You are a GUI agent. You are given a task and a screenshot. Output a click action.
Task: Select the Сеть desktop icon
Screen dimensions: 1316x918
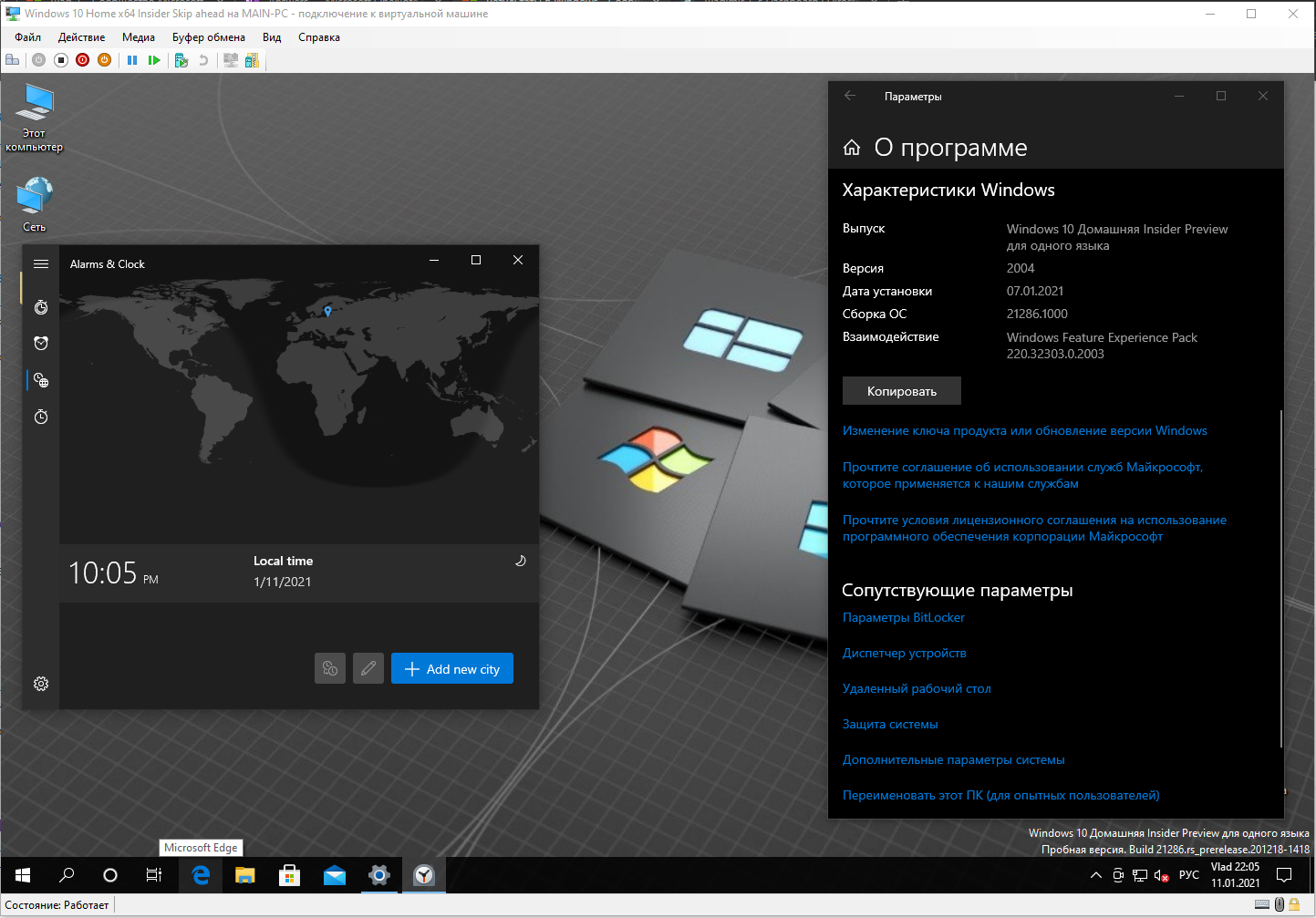35,205
